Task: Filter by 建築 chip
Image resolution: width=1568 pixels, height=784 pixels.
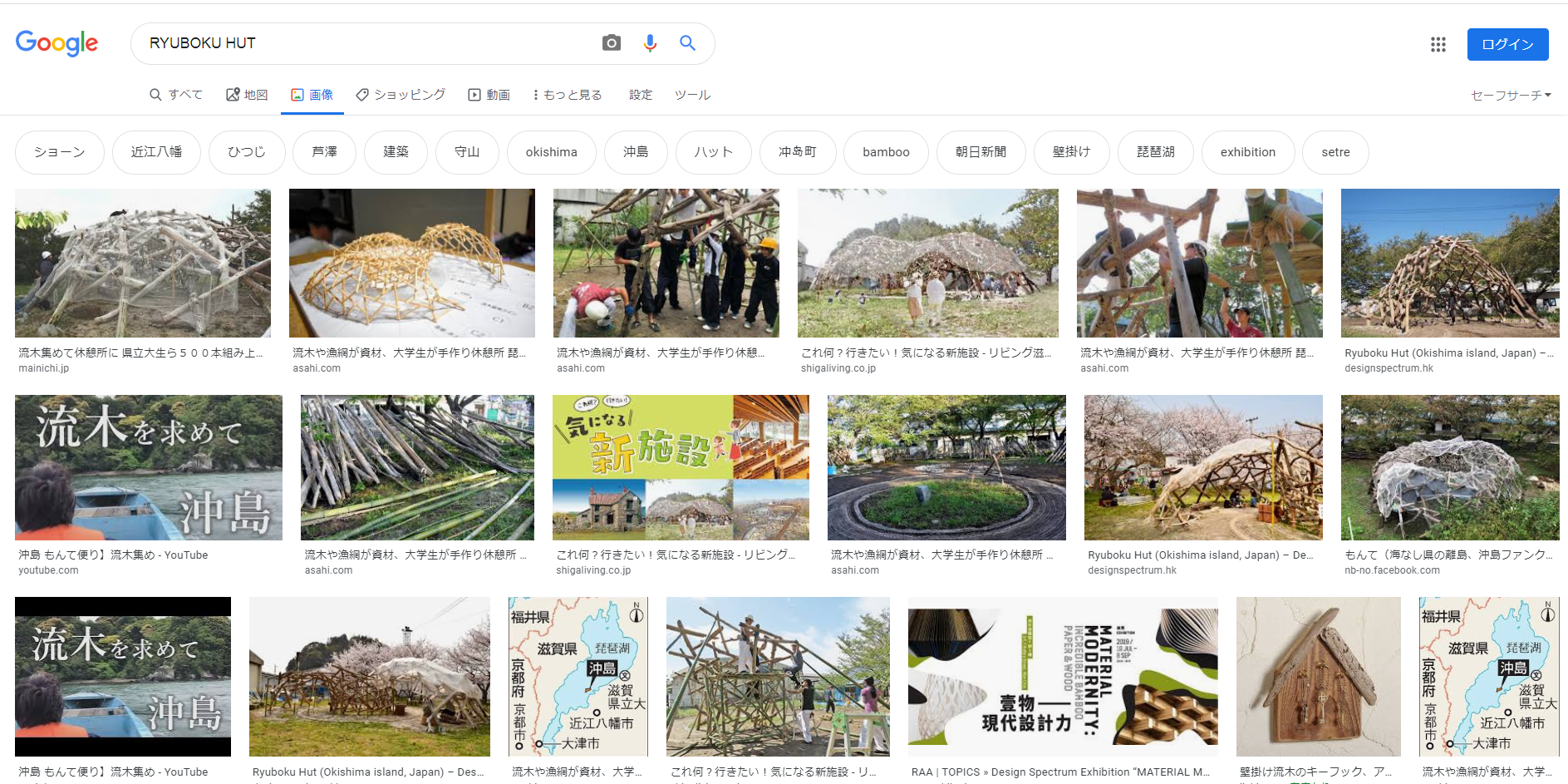Action: (396, 152)
